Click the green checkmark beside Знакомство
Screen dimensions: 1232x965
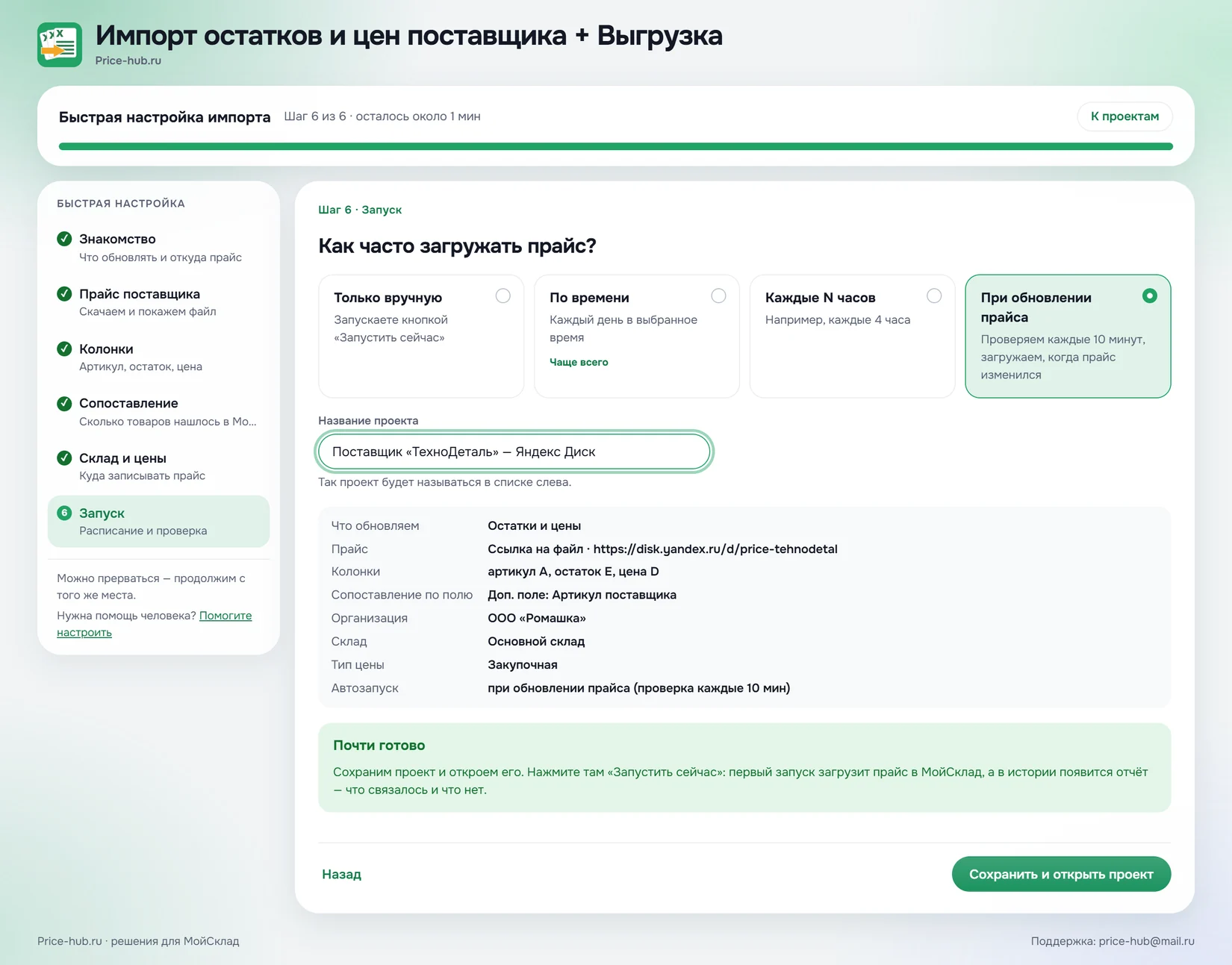[64, 239]
